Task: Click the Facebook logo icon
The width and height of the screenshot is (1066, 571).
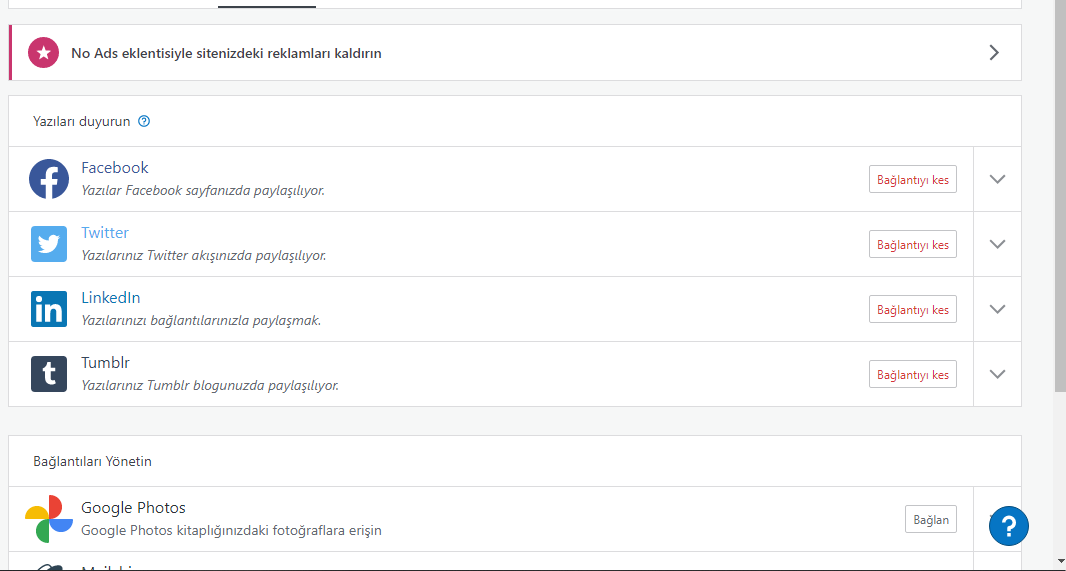Action: (49, 179)
